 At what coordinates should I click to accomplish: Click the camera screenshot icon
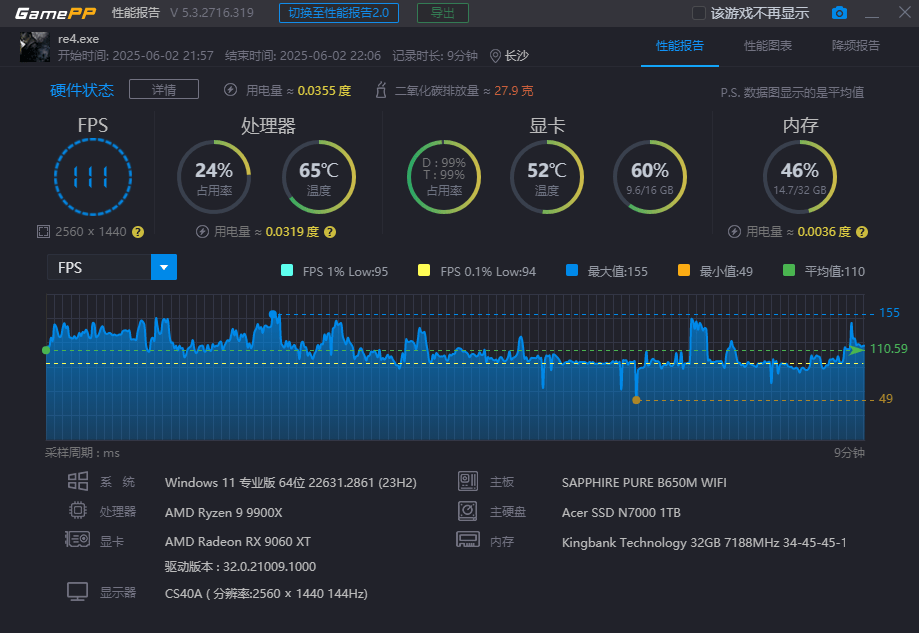tap(839, 13)
